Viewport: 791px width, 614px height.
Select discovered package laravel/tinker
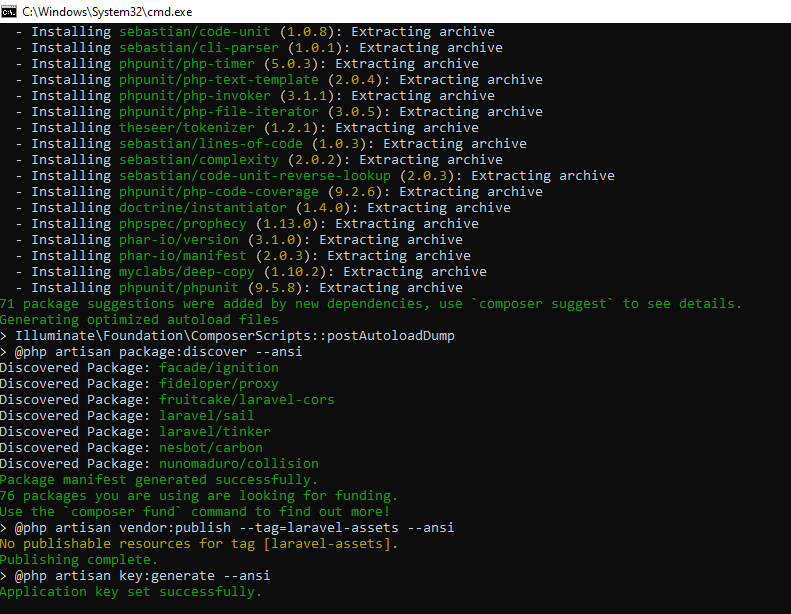click(x=215, y=432)
